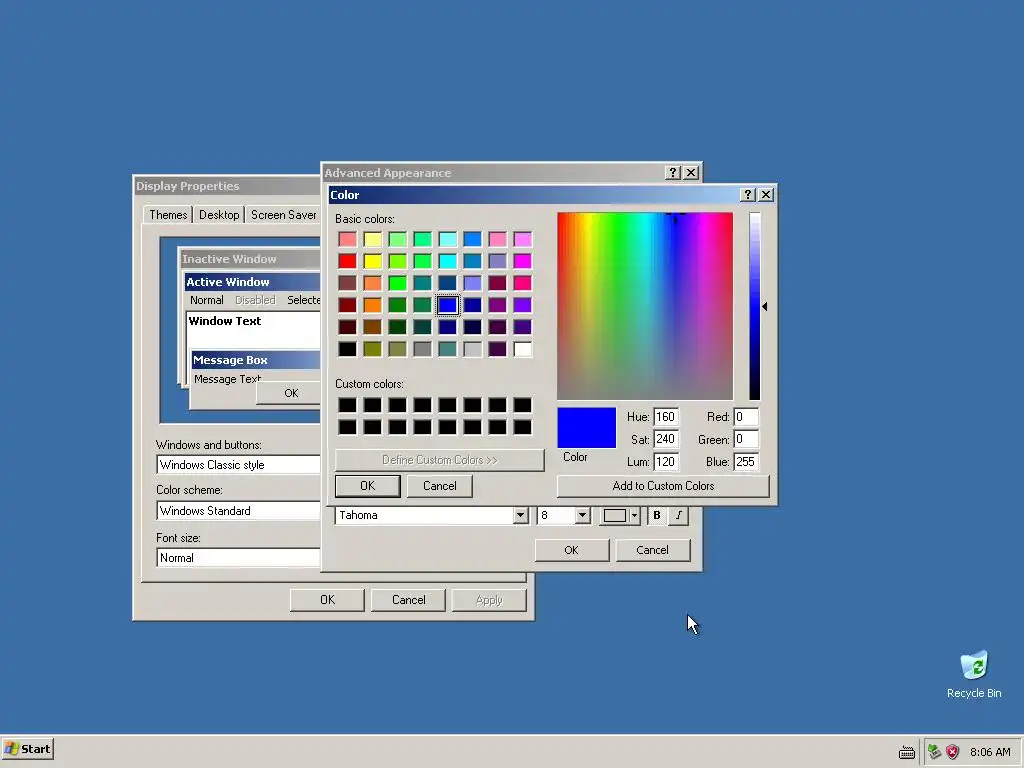Click the Green value field

(746, 439)
